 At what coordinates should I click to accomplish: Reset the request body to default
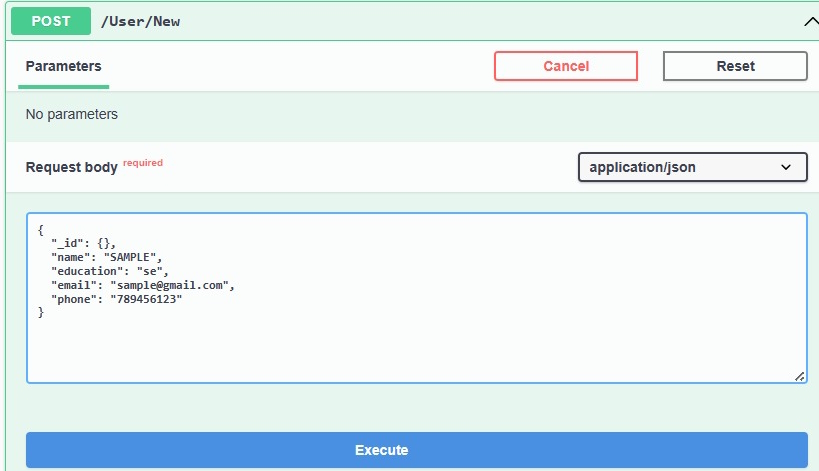pos(735,66)
